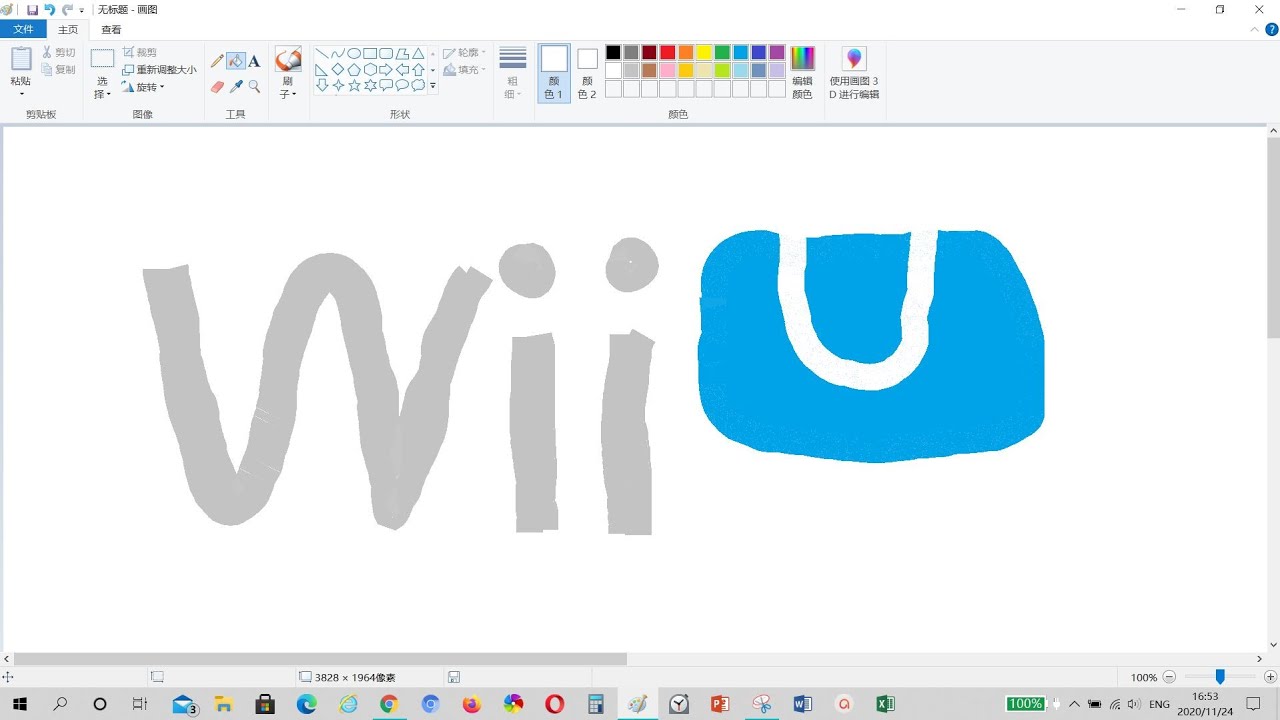Open Calculator from the taskbar

(596, 704)
